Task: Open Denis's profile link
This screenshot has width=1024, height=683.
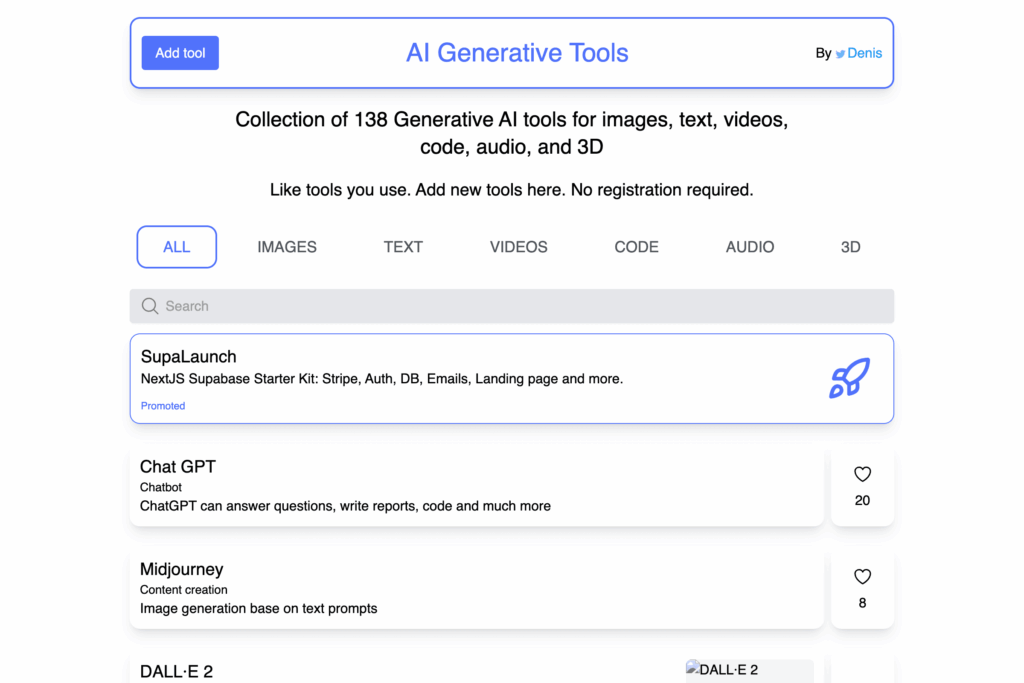Action: pyautogui.click(x=864, y=53)
